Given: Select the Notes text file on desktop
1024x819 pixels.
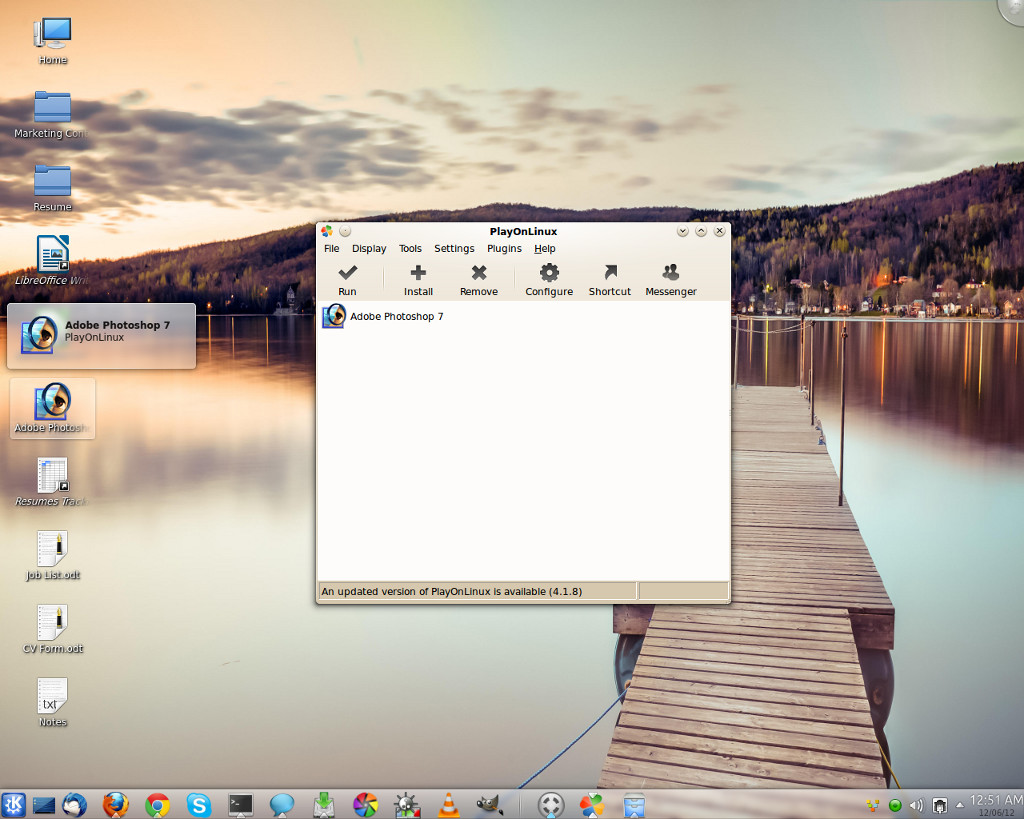Looking at the screenshot, I should pyautogui.click(x=52, y=703).
